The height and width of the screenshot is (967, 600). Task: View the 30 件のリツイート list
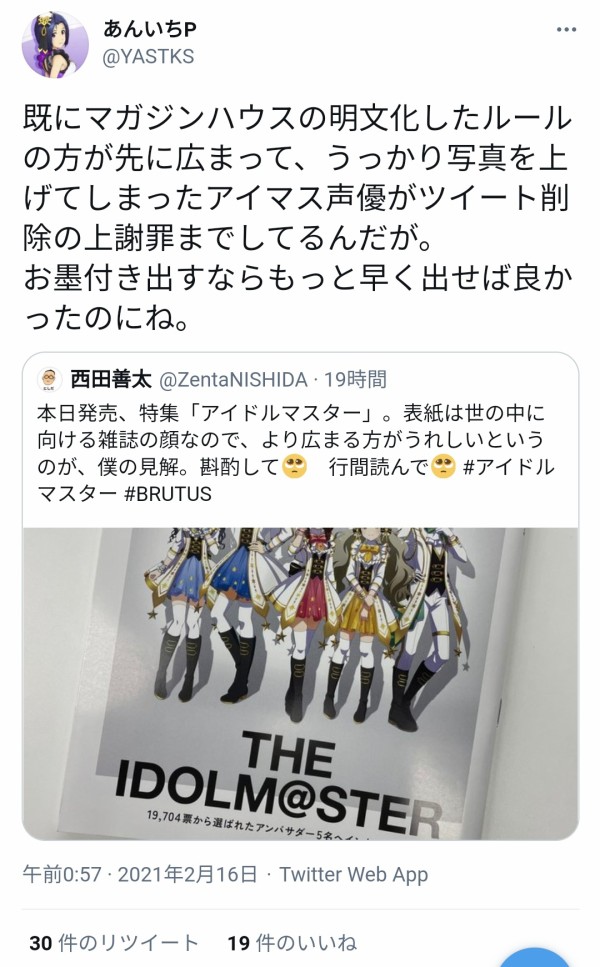coord(113,943)
